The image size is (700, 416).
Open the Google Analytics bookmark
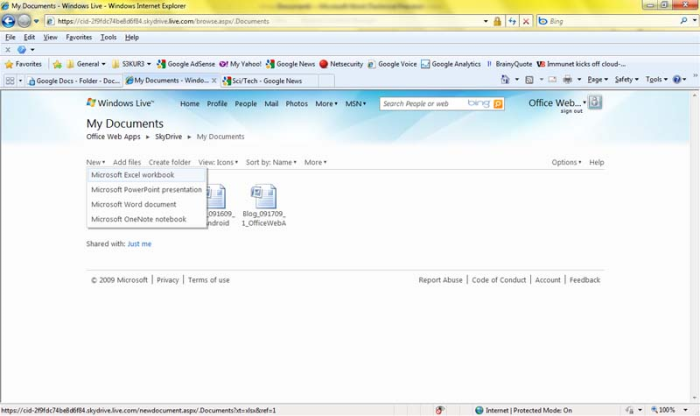coord(451,64)
